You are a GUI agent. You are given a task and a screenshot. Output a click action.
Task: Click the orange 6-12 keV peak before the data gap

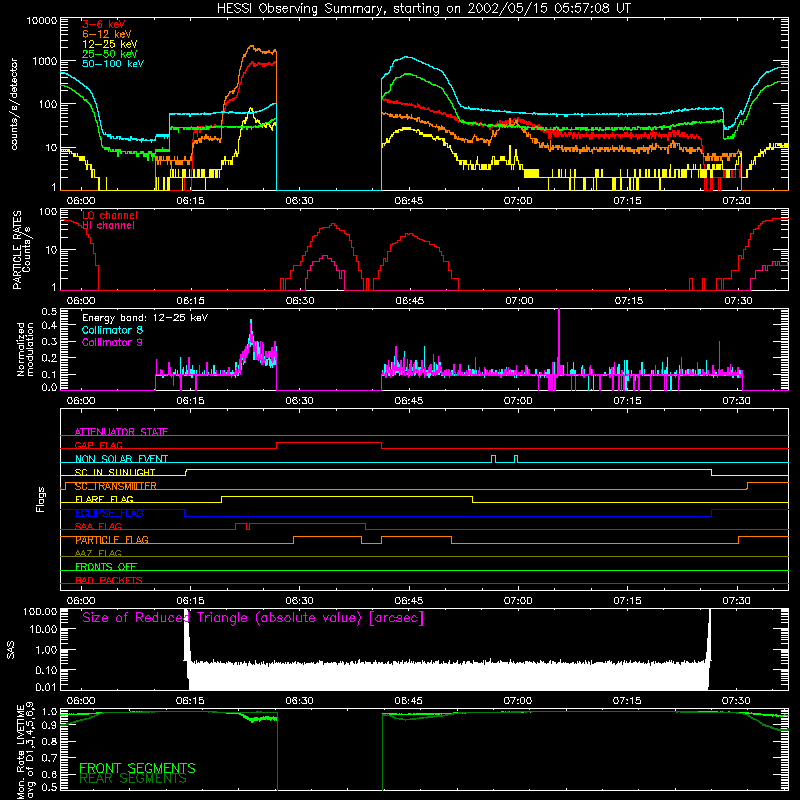(x=251, y=46)
